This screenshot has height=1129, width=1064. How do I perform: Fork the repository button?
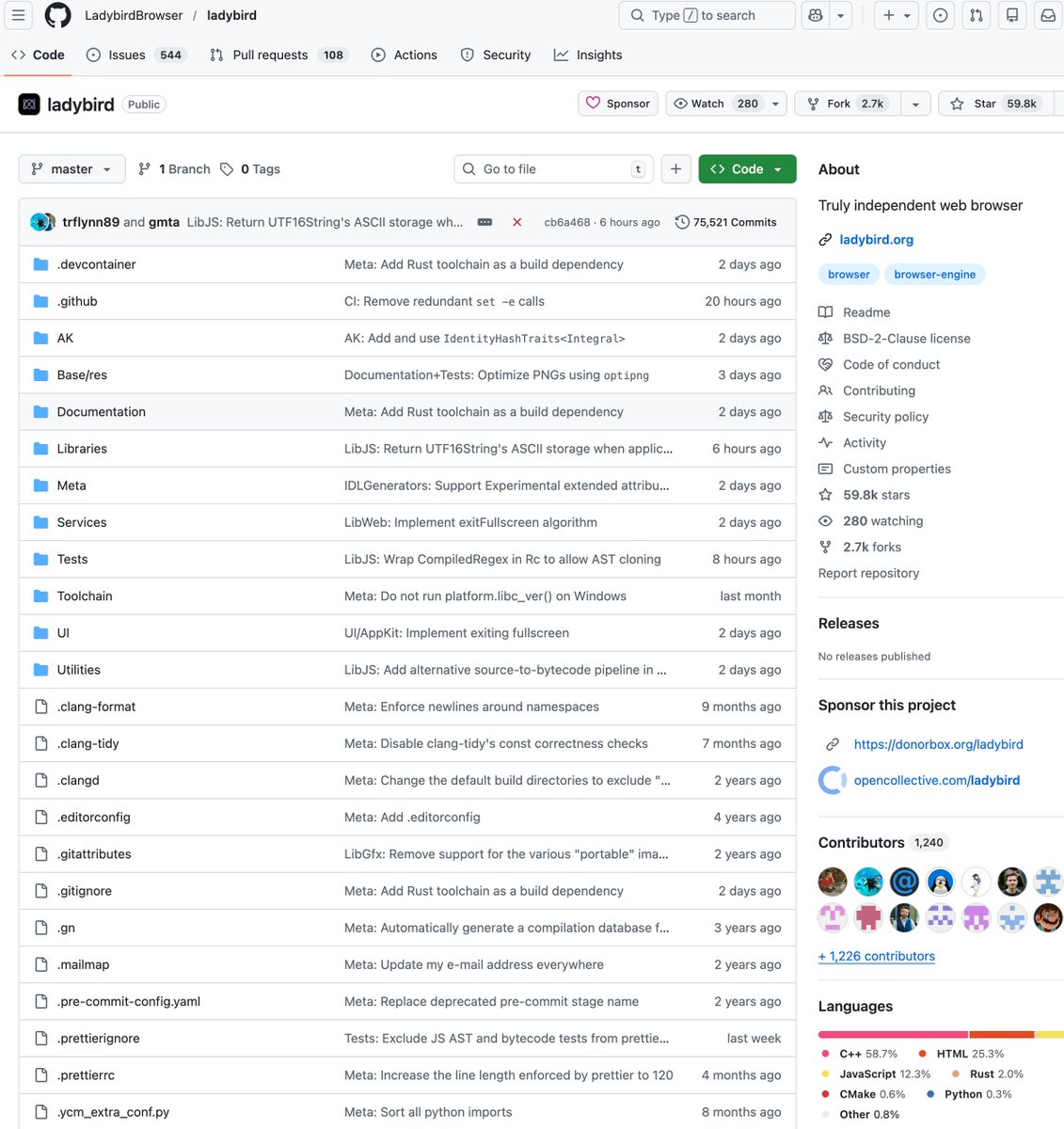(x=848, y=103)
